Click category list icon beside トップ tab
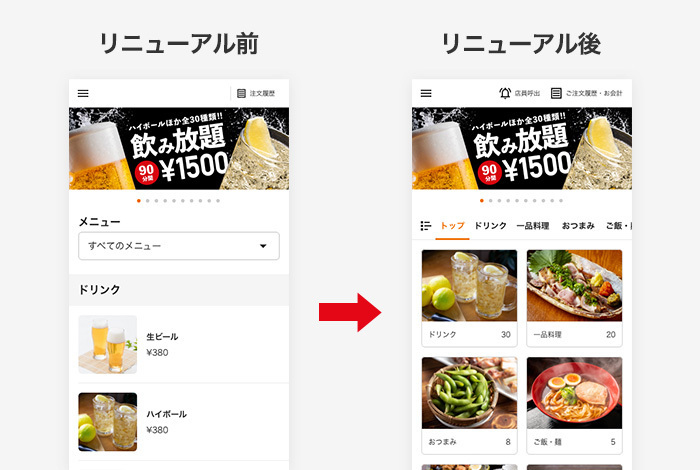 [425, 226]
